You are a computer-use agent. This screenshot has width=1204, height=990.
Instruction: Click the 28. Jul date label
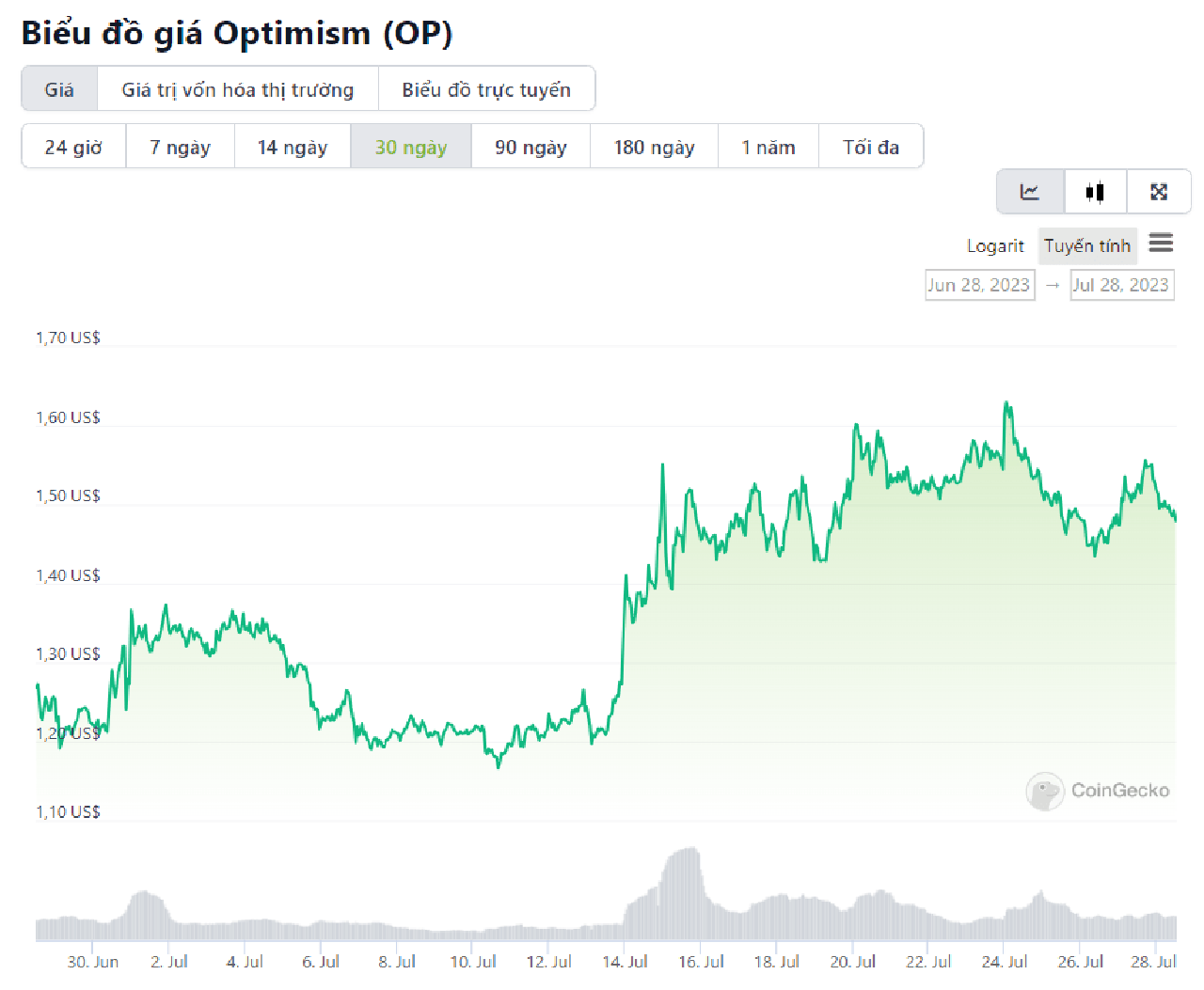click(1153, 962)
